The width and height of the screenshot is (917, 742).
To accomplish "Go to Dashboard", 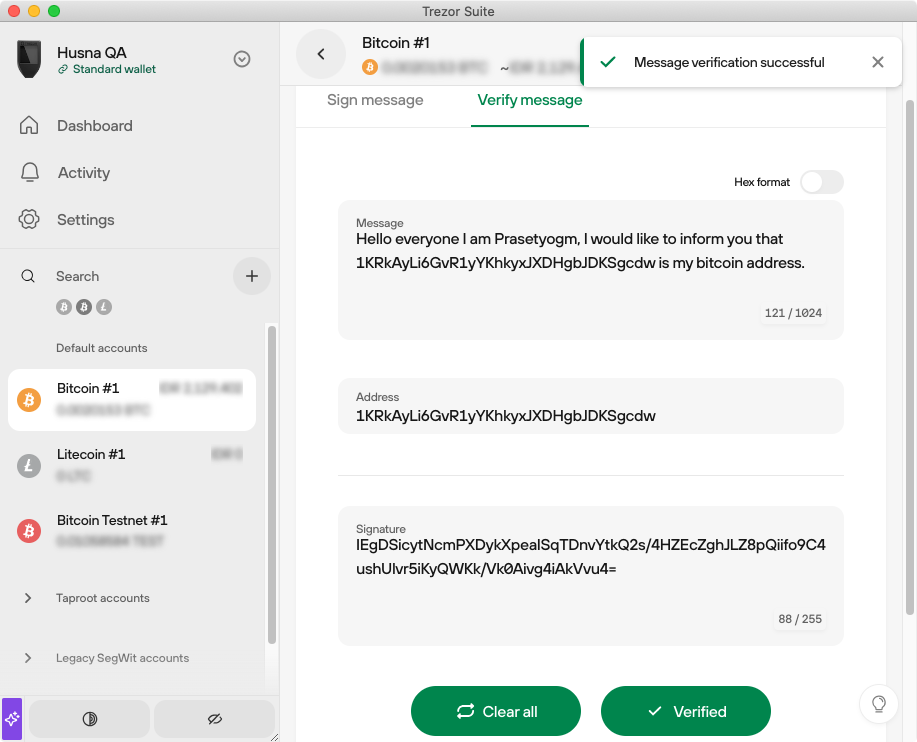I will pos(95,126).
